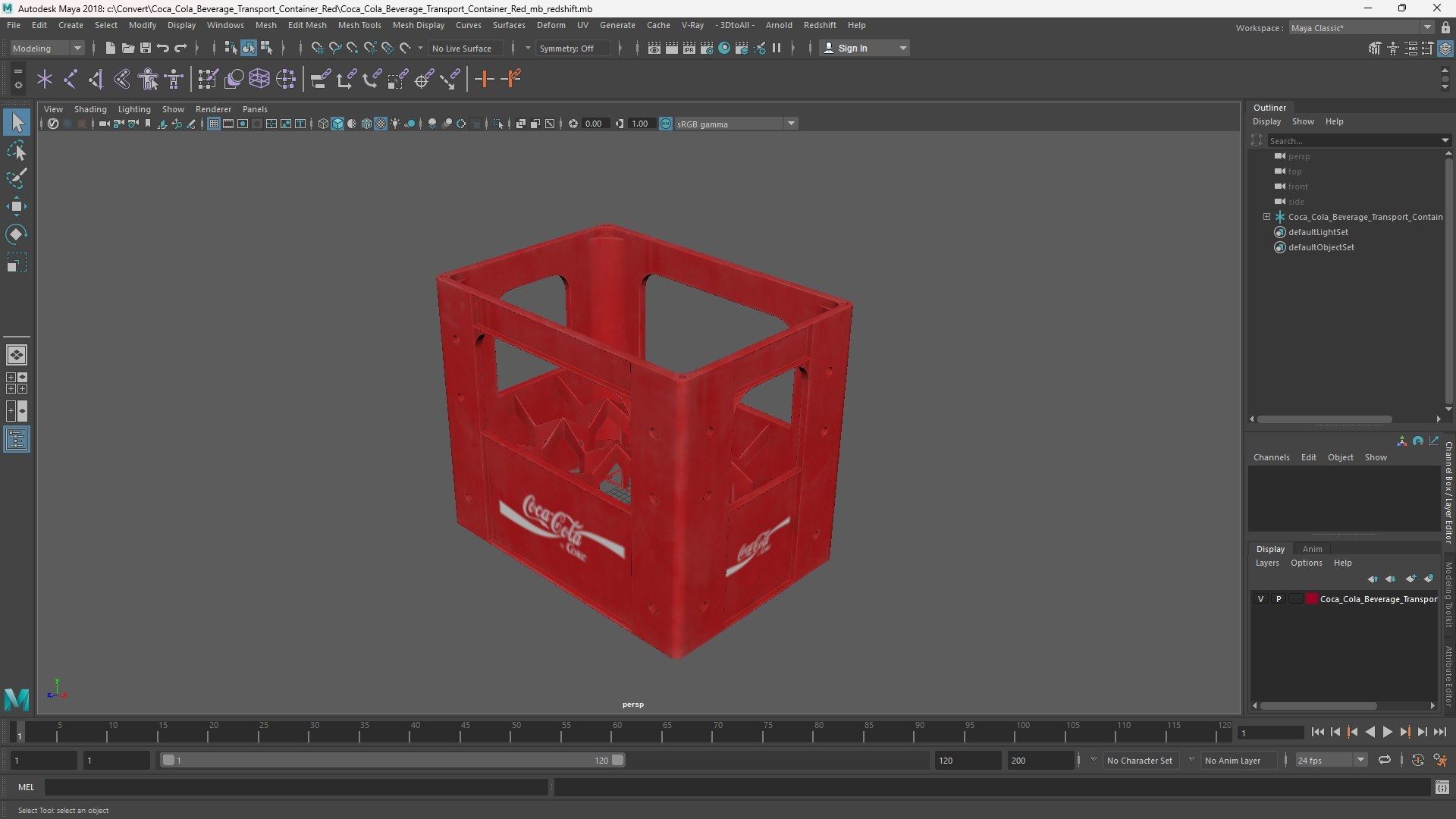The width and height of the screenshot is (1456, 819).
Task: Toggle layer playback P box
Action: tap(1279, 599)
